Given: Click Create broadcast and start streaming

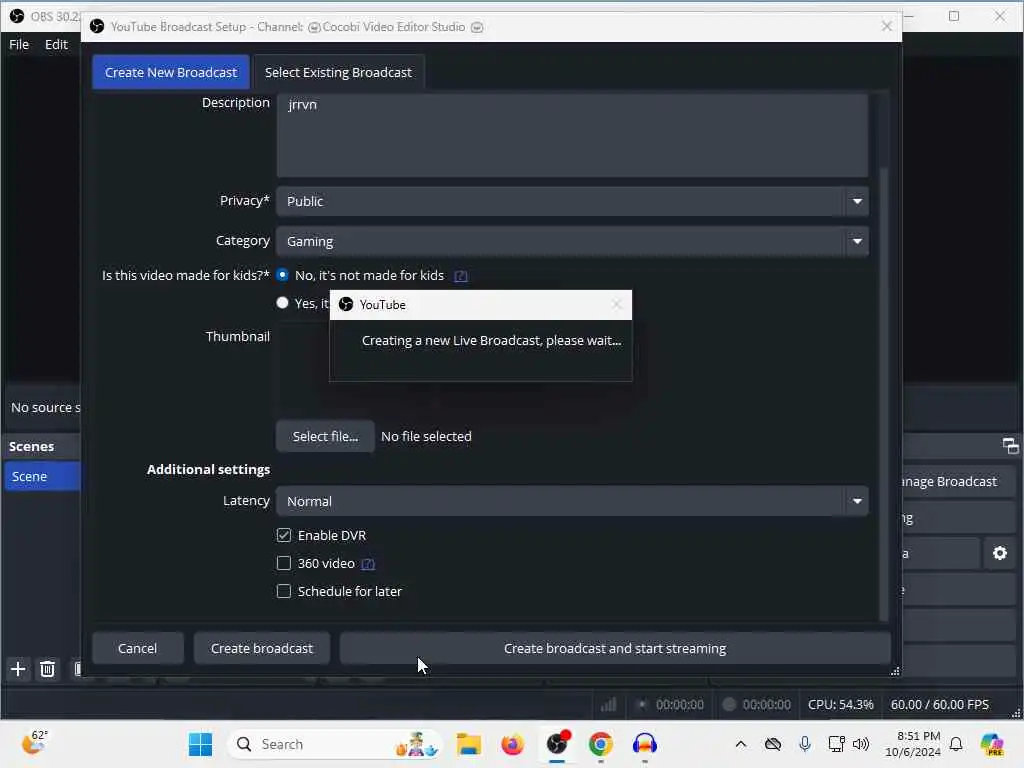Looking at the screenshot, I should coord(615,648).
